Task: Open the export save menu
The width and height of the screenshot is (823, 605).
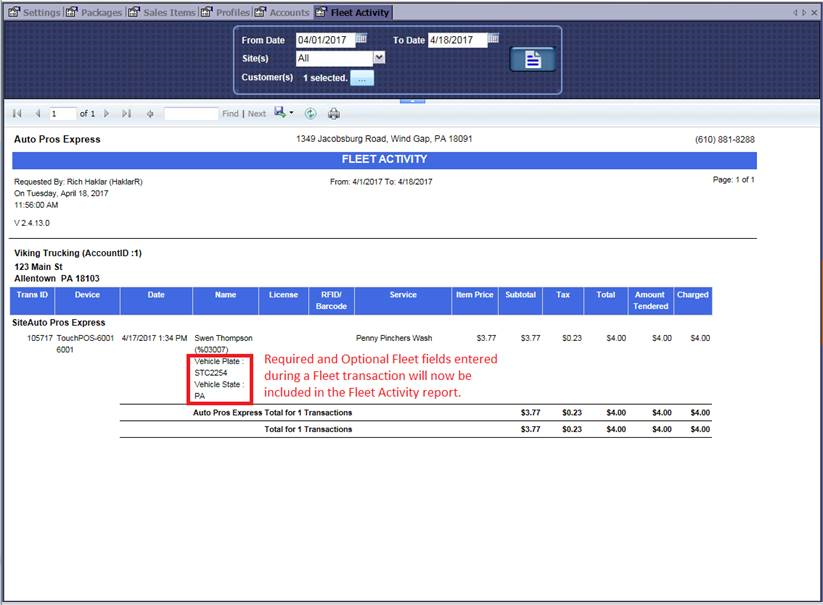Action: click(283, 113)
